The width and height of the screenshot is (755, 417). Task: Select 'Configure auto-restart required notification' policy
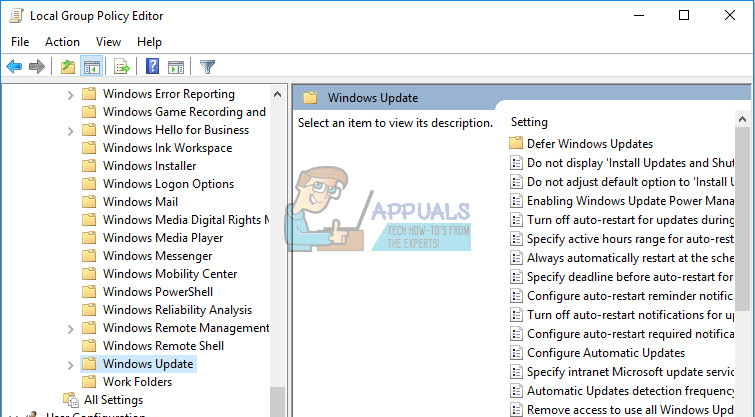[x=630, y=334]
